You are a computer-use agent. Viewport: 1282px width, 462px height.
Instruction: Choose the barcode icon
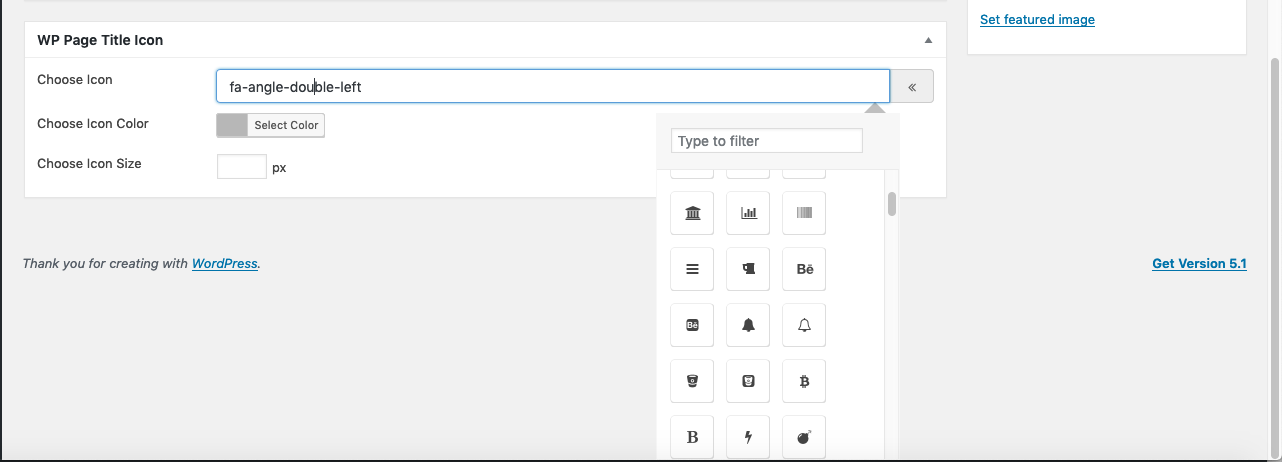804,213
